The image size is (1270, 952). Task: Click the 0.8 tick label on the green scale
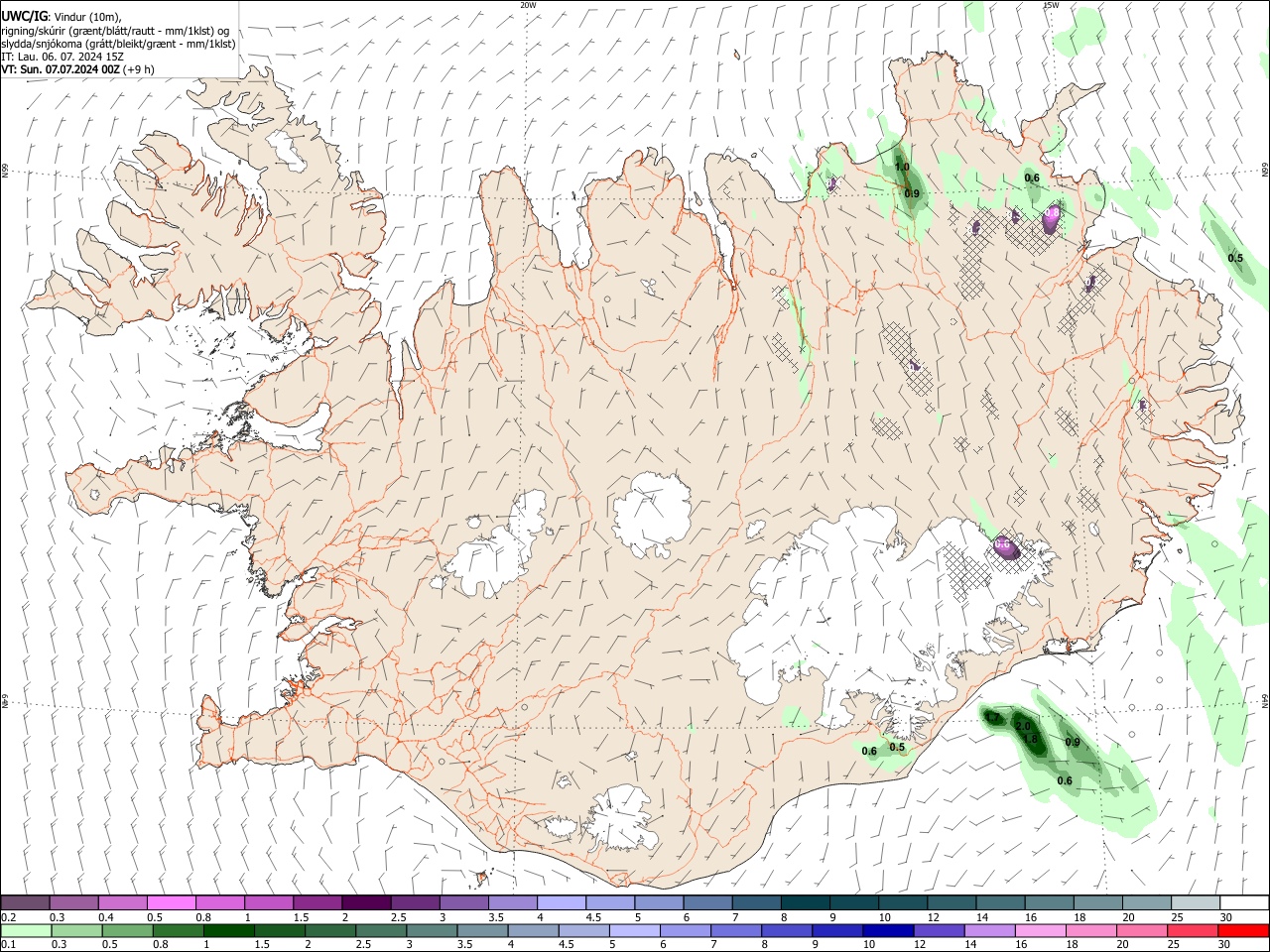pos(159,945)
